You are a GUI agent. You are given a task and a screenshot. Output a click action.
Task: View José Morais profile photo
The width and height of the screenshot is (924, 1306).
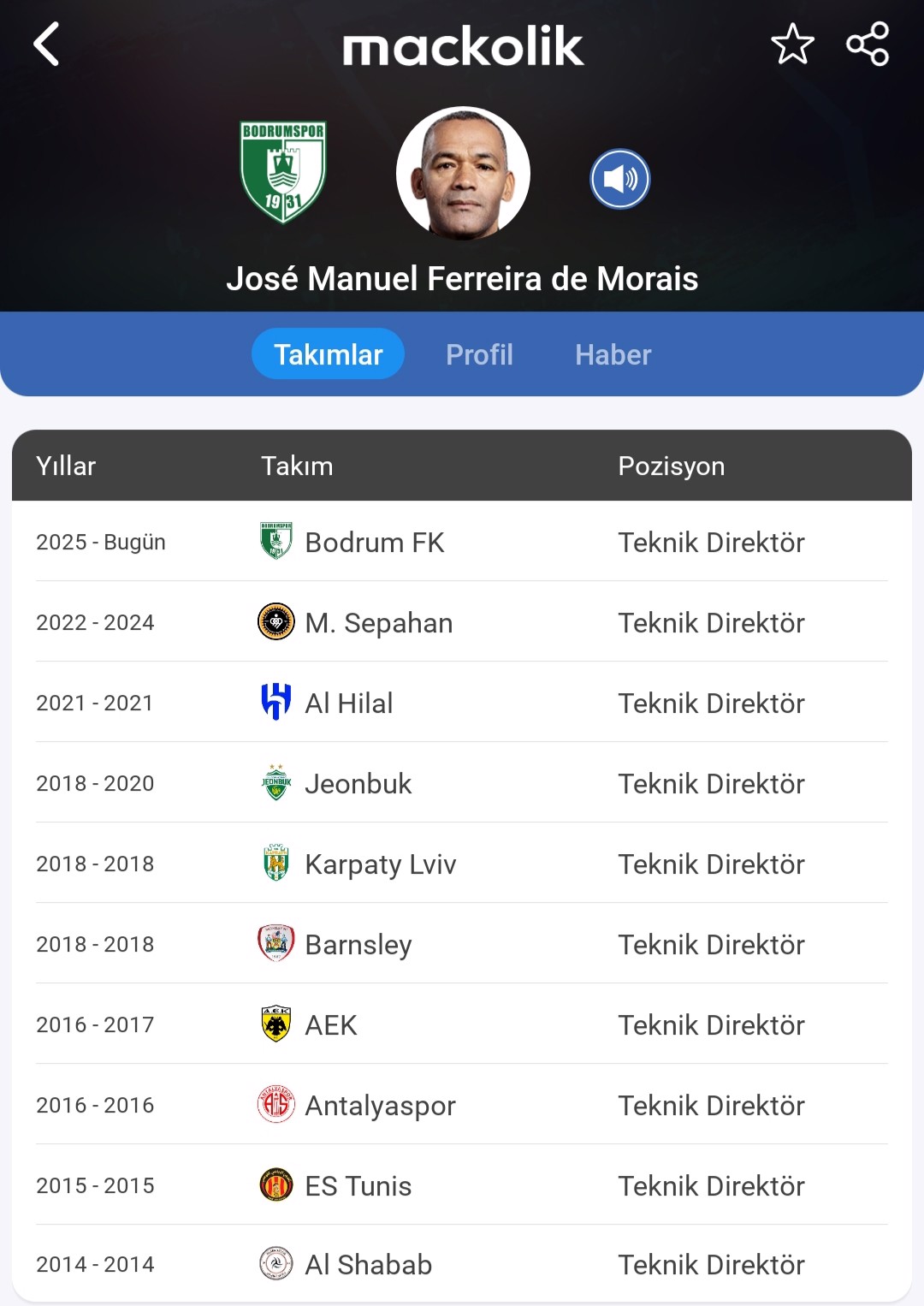(x=463, y=174)
